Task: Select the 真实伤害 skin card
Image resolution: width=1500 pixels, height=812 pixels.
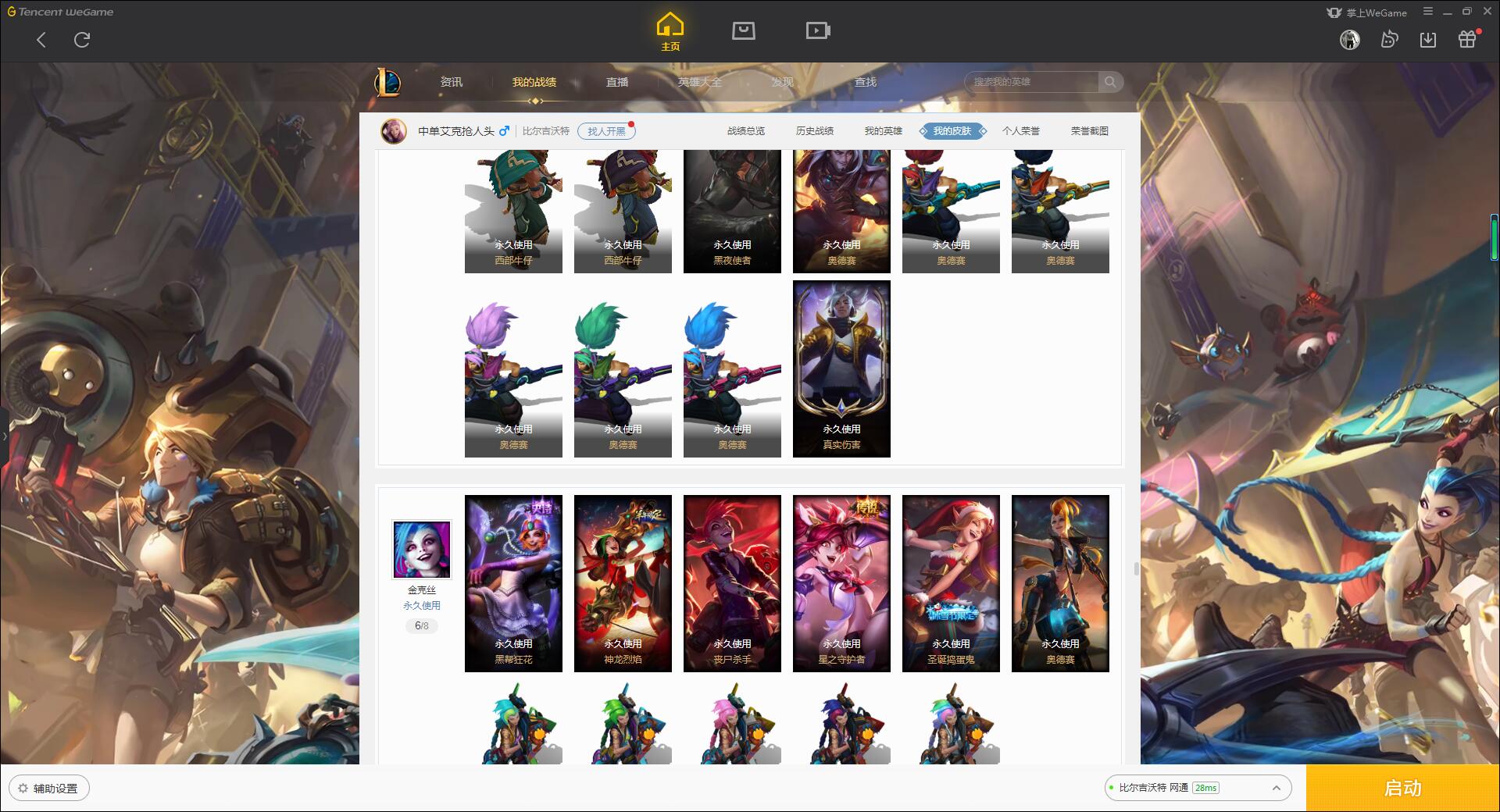Action: pos(841,369)
